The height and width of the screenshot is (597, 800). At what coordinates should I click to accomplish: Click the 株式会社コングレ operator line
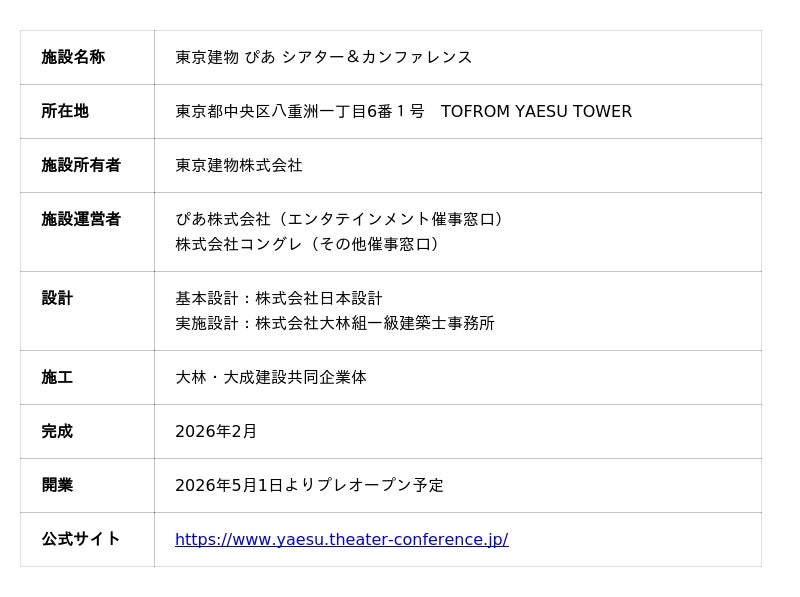(308, 244)
